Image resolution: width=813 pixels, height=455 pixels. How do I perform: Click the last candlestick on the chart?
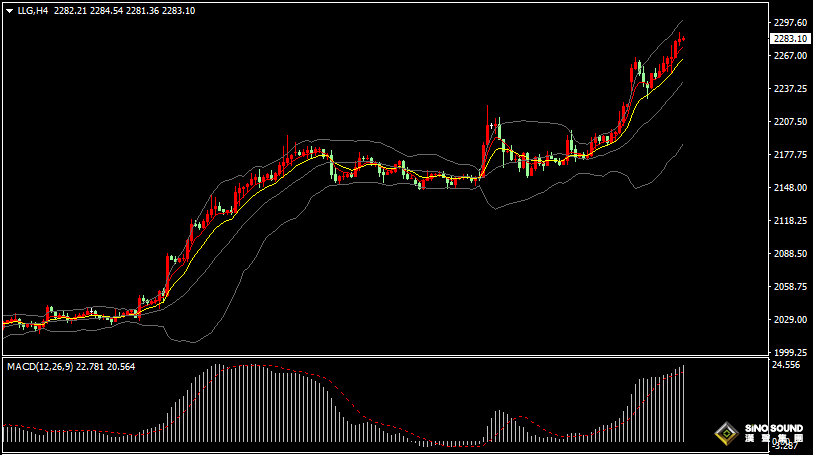pos(684,39)
